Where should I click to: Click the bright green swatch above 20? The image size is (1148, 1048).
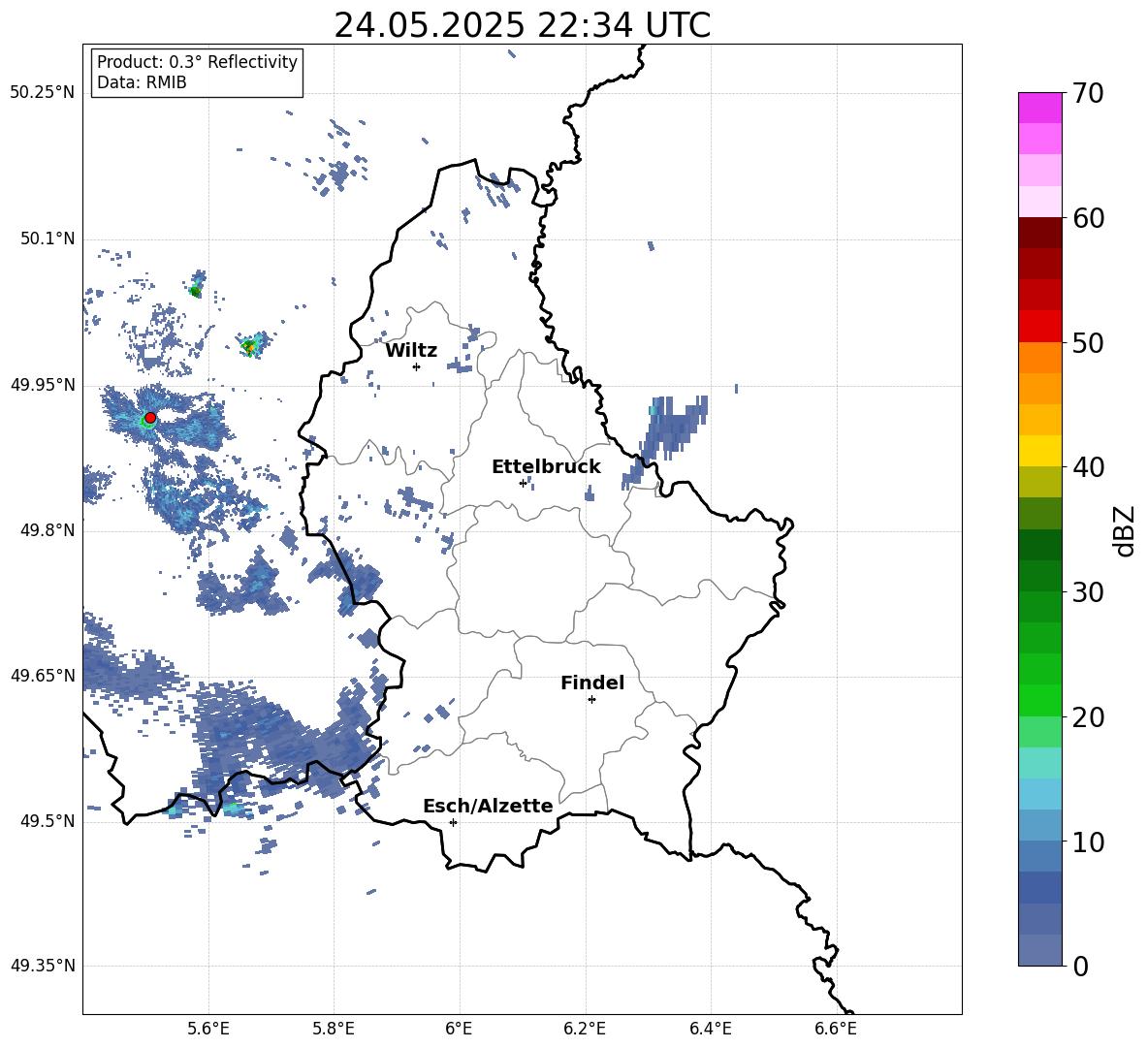[1039, 700]
